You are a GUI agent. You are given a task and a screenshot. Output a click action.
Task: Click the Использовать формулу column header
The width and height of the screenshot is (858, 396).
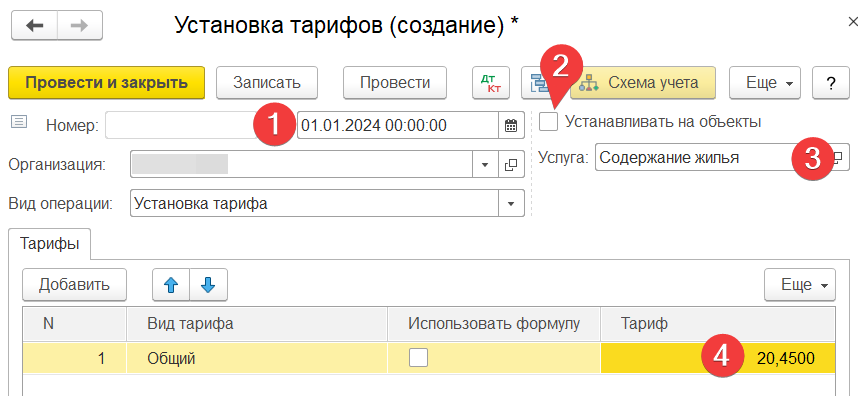pos(494,324)
